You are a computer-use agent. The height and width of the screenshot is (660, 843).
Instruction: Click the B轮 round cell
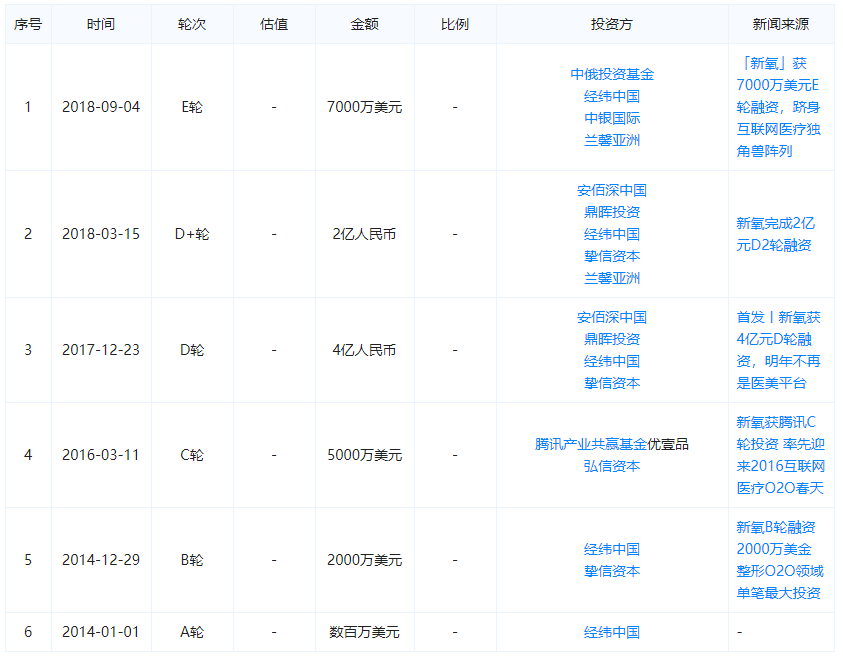192,560
